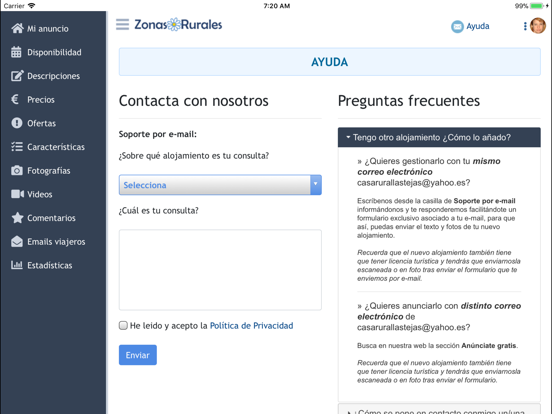
Task: Click the 'Contacta con nosotros' heading
Action: [x=194, y=101]
